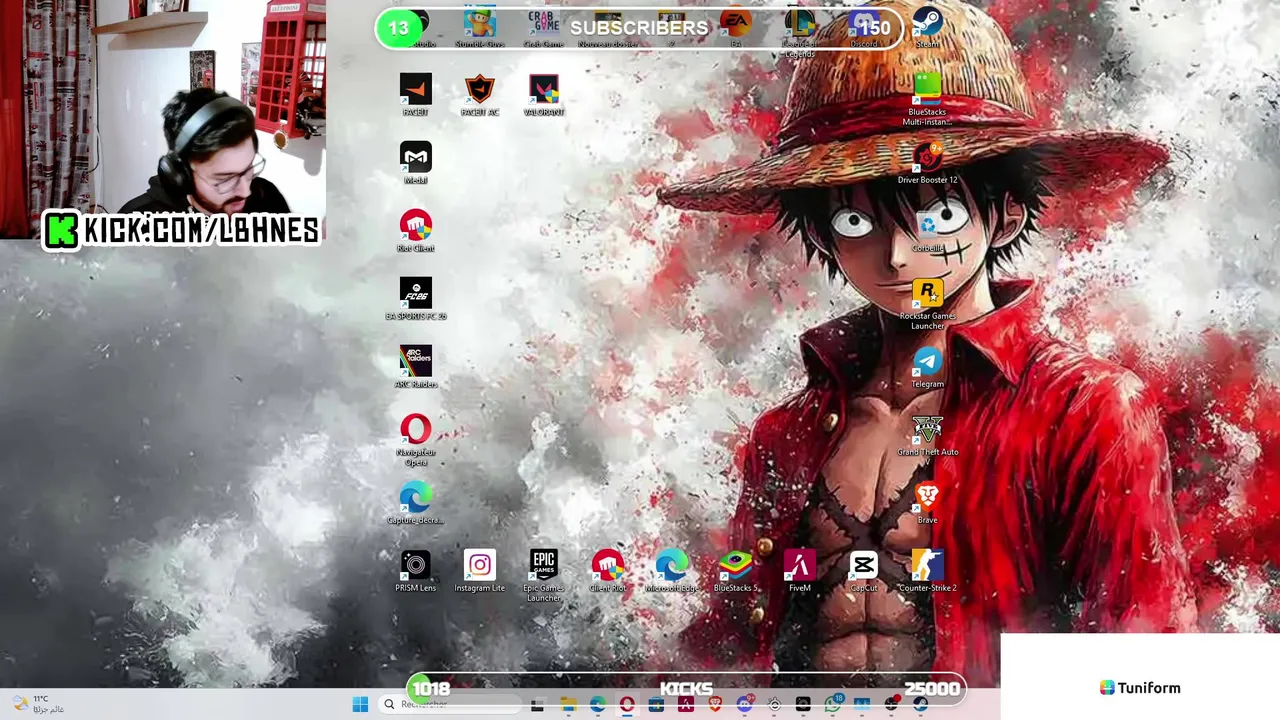Launch the Instagram Lite shortcut
1280x720 pixels.
pos(480,572)
